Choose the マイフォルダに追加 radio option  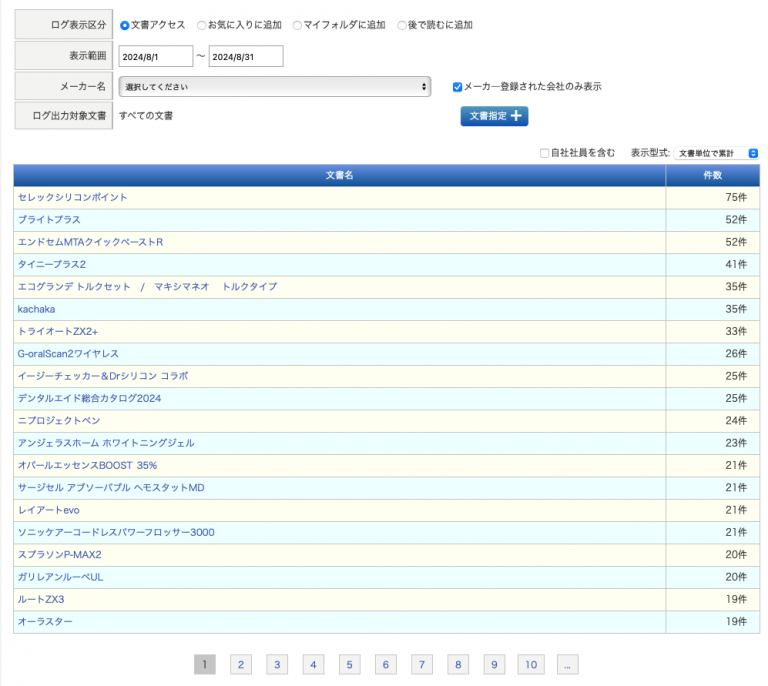point(297,25)
